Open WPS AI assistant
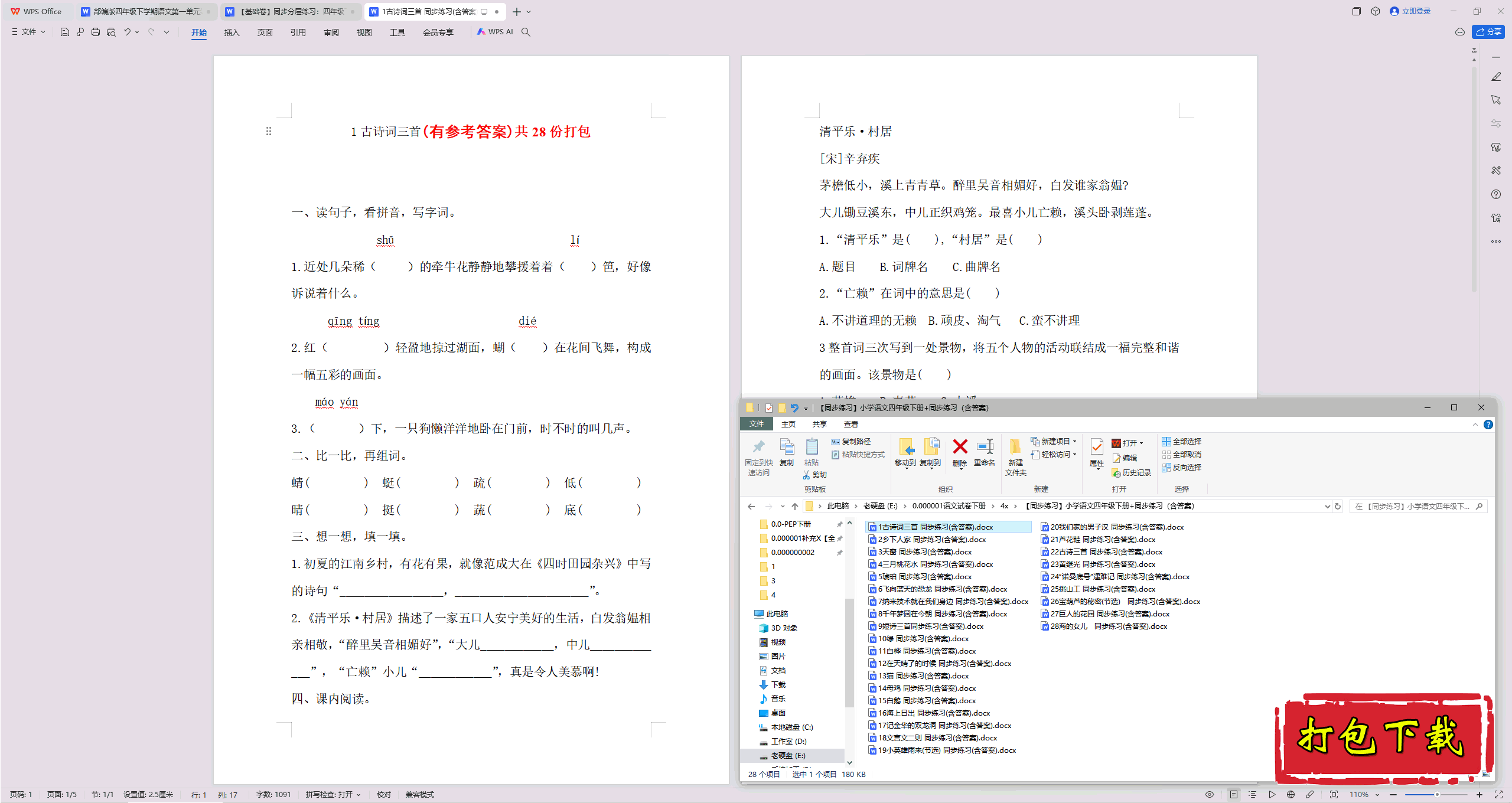The height and width of the screenshot is (803, 1512). pos(495,32)
